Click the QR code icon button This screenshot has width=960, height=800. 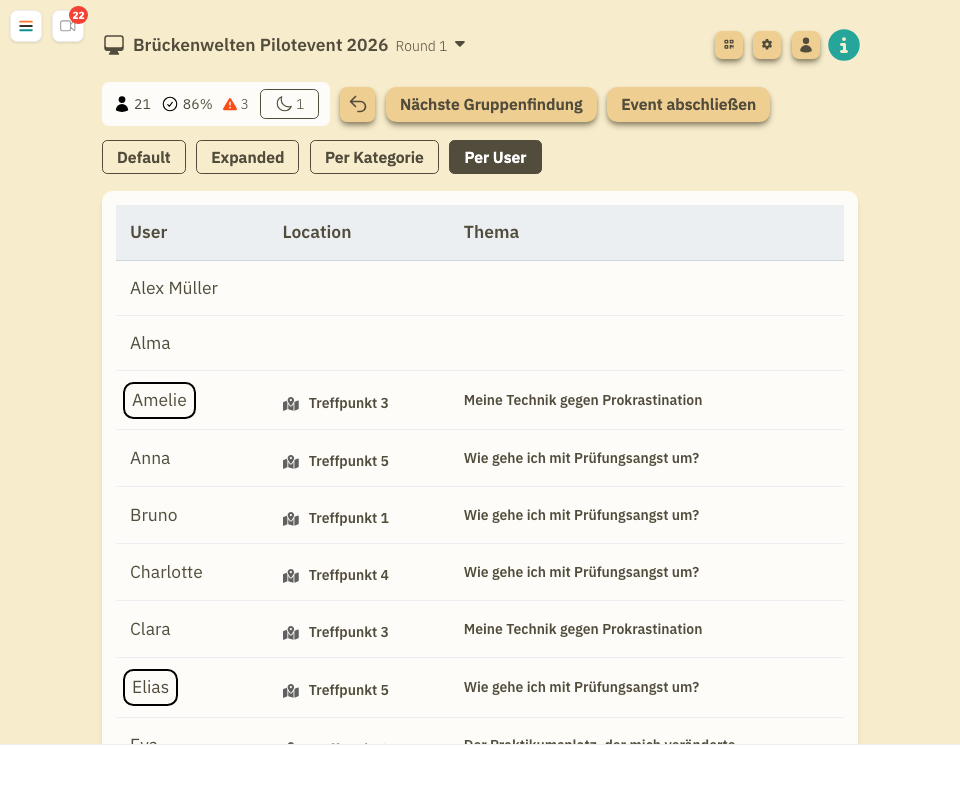729,45
